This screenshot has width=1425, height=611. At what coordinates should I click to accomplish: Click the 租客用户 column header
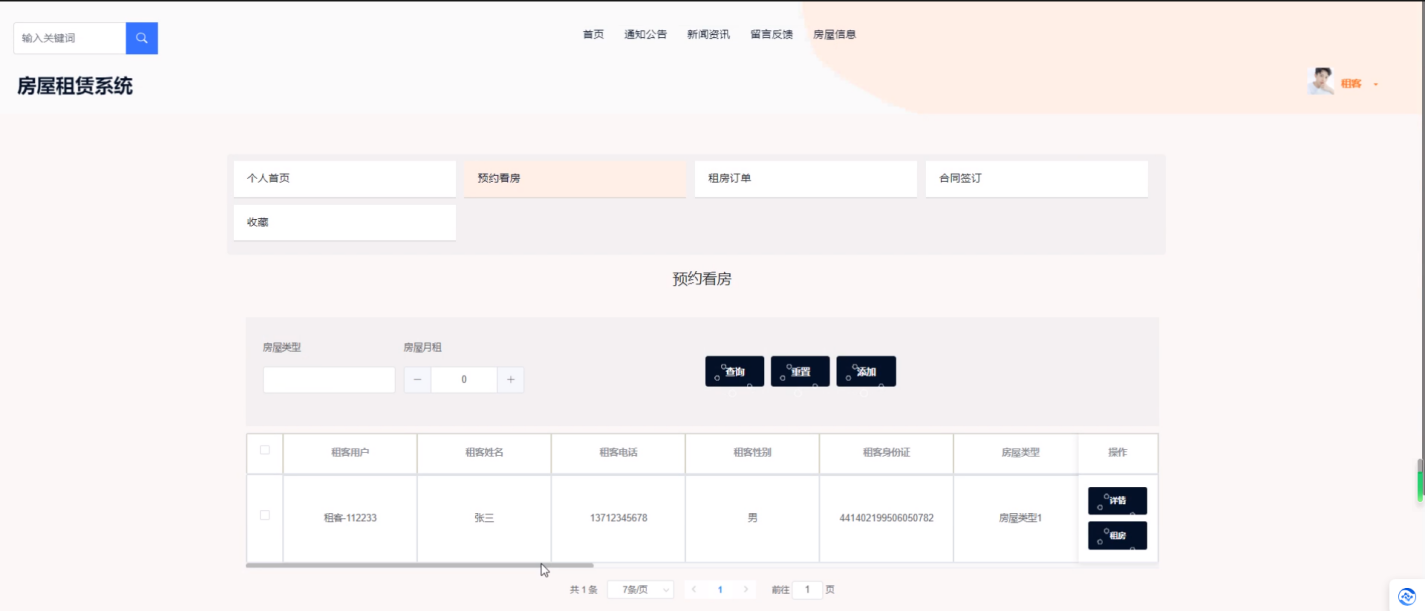pyautogui.click(x=350, y=453)
